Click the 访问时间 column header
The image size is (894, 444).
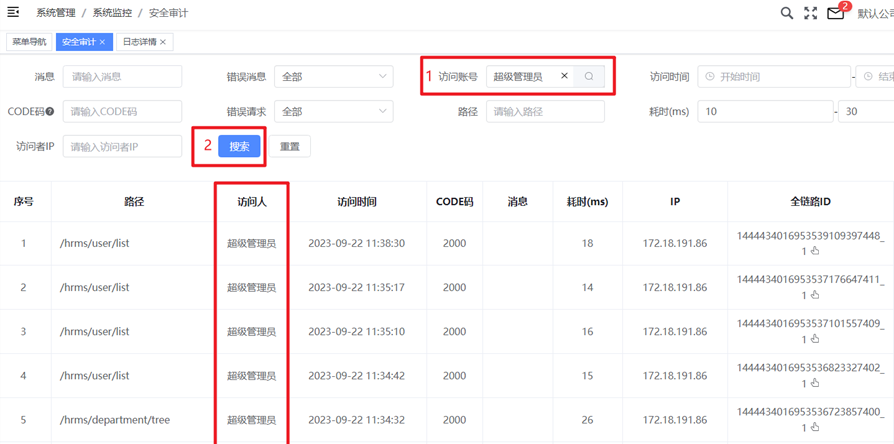point(357,201)
